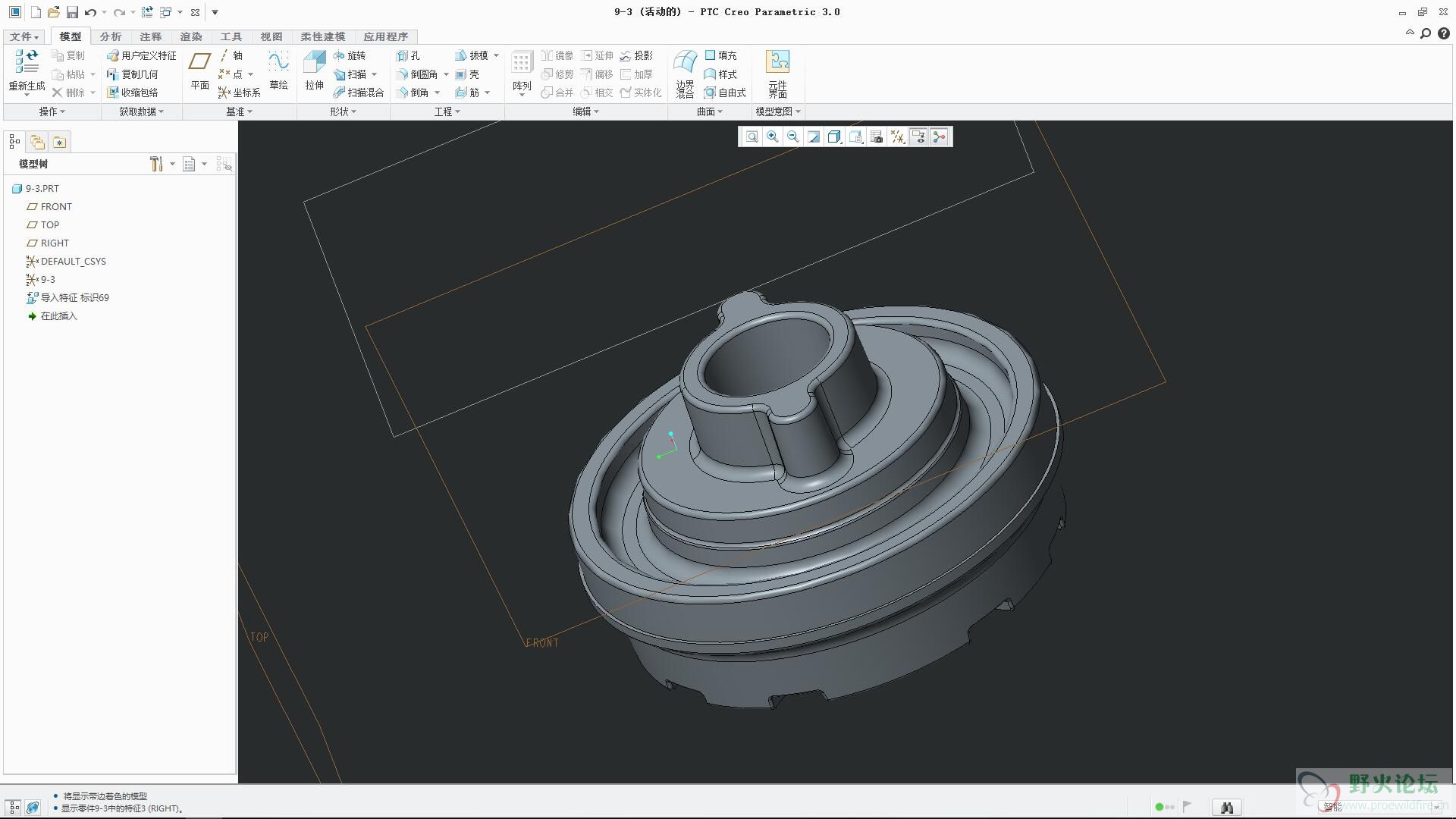Create a datum 平面 plane

click(x=199, y=71)
